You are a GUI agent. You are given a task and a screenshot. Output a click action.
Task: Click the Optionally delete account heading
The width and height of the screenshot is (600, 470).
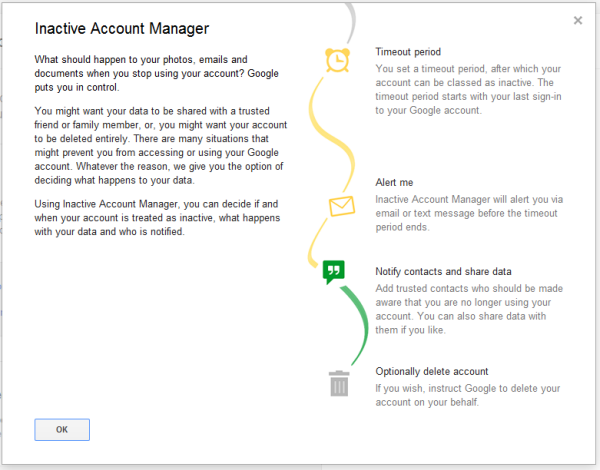(432, 372)
